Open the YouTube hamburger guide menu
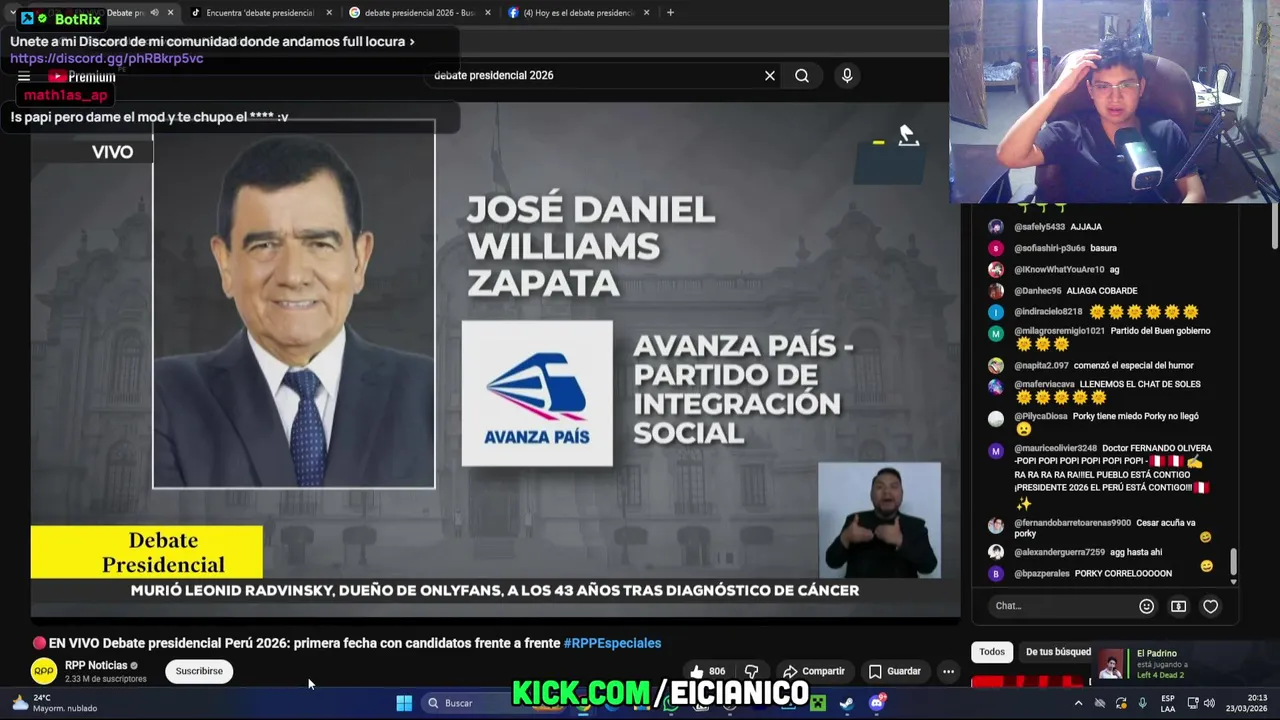This screenshot has width=1280, height=720. coord(24,76)
